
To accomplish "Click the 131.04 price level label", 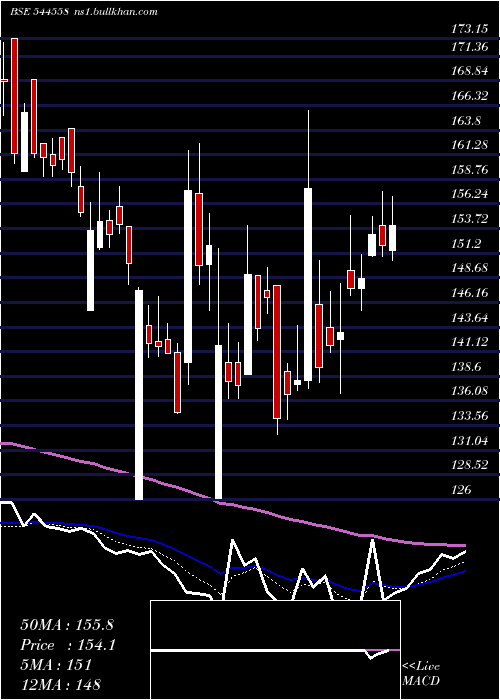I will click(469, 441).
